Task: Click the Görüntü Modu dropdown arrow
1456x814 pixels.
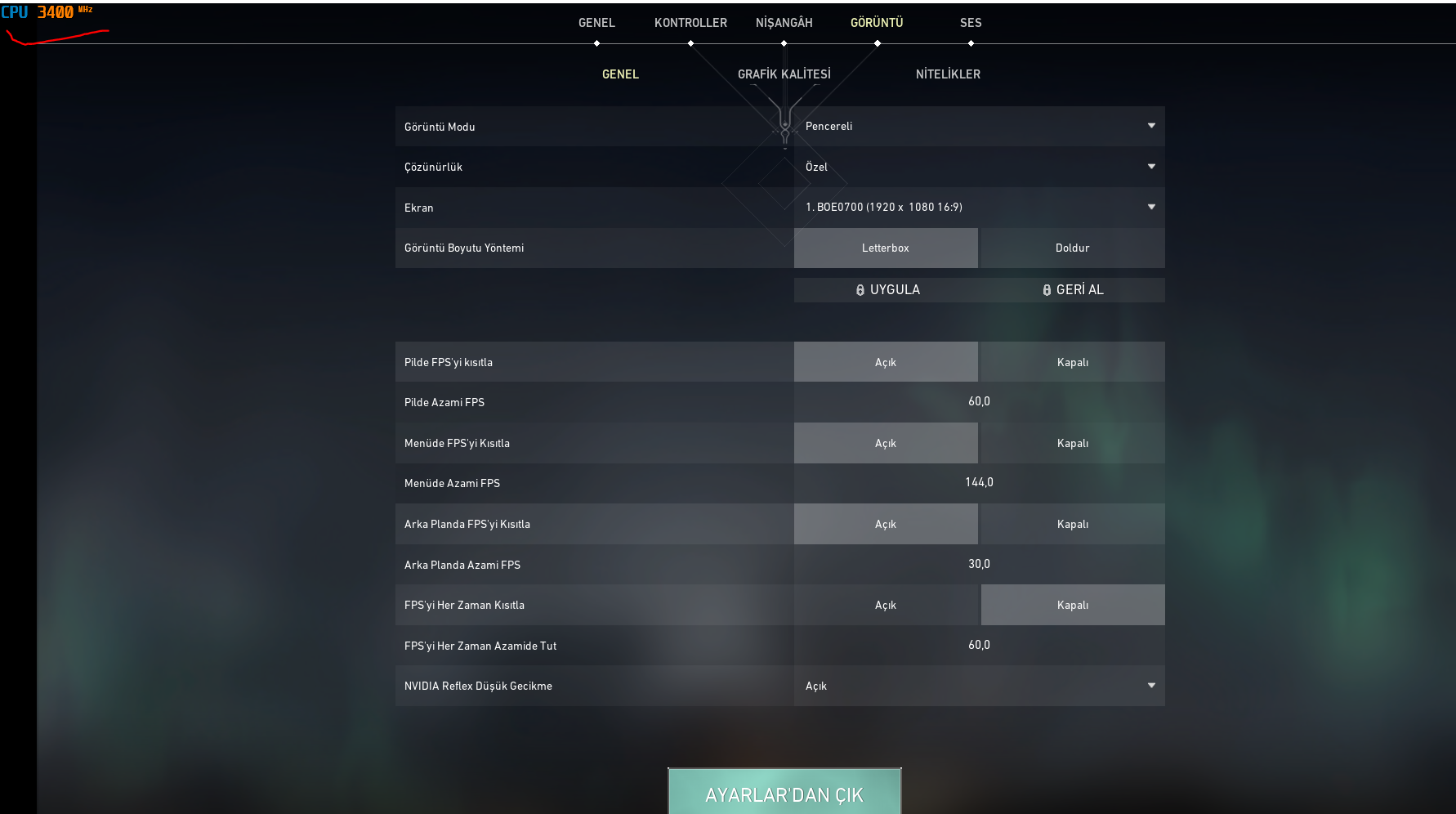Action: click(1151, 126)
